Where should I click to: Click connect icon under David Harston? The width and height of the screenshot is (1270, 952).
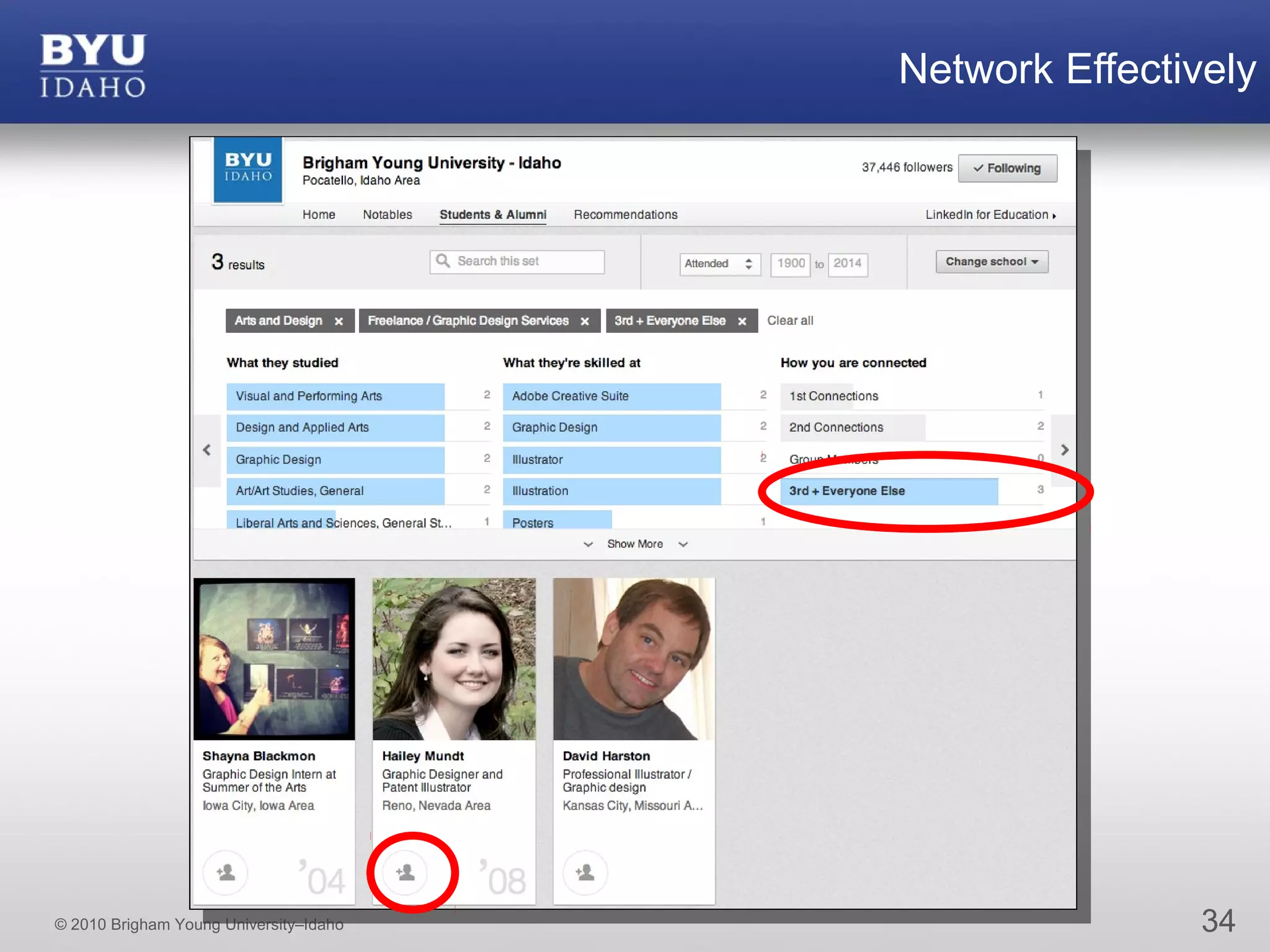tap(585, 873)
